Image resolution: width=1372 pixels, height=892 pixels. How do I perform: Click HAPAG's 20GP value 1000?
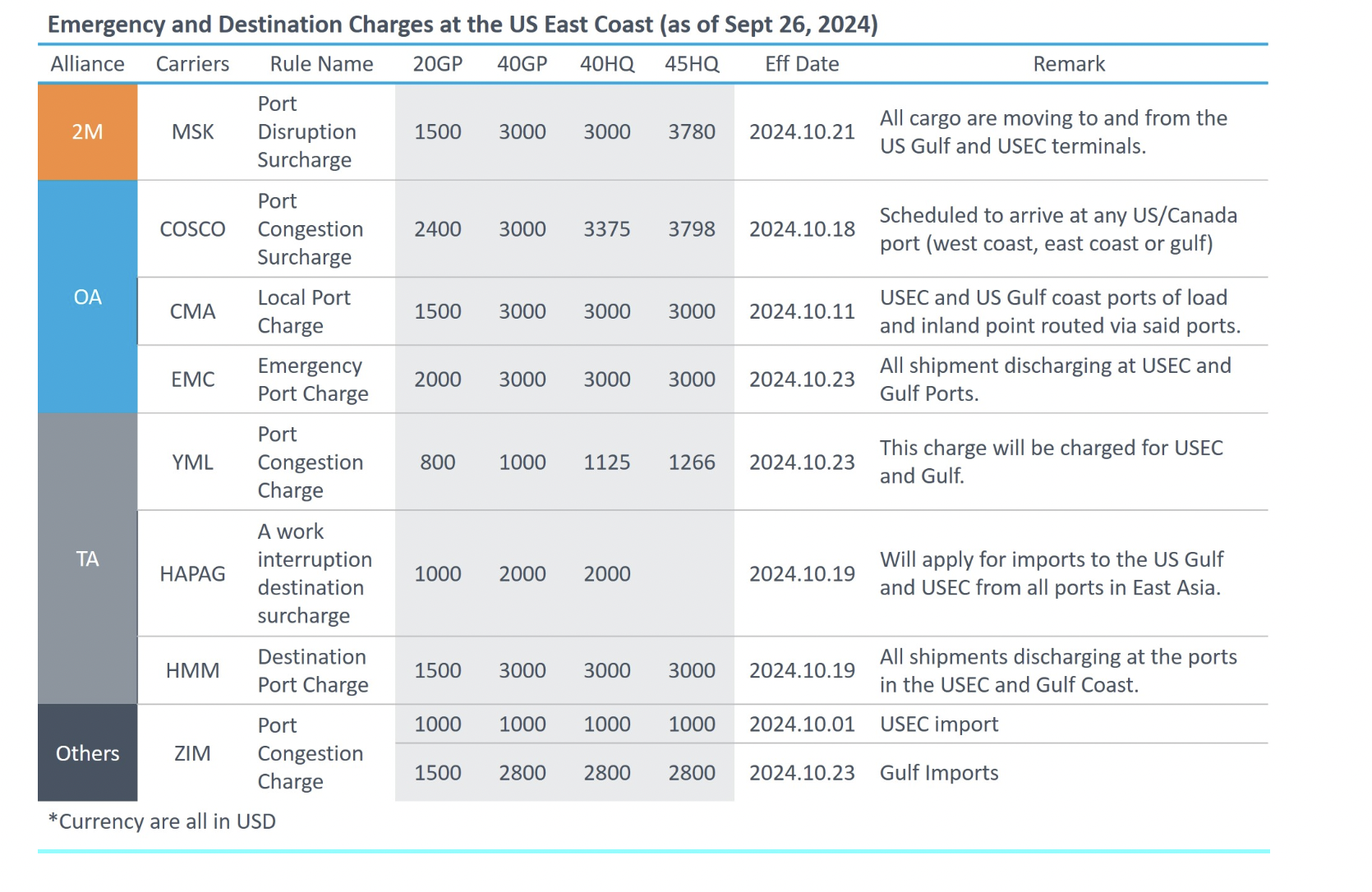tap(437, 573)
